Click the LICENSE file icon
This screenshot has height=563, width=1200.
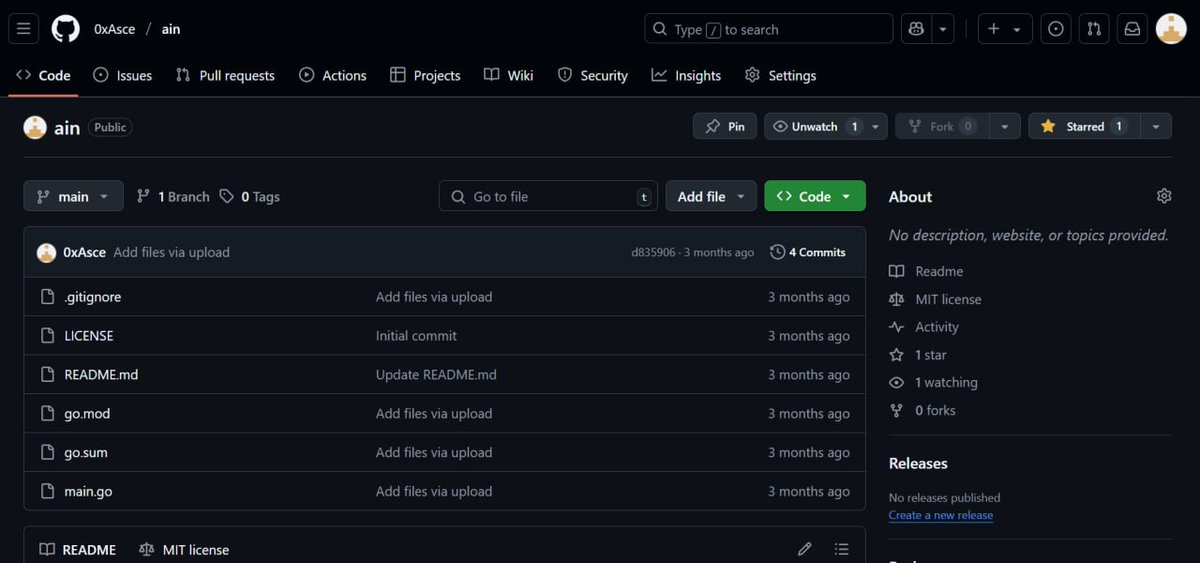point(47,336)
